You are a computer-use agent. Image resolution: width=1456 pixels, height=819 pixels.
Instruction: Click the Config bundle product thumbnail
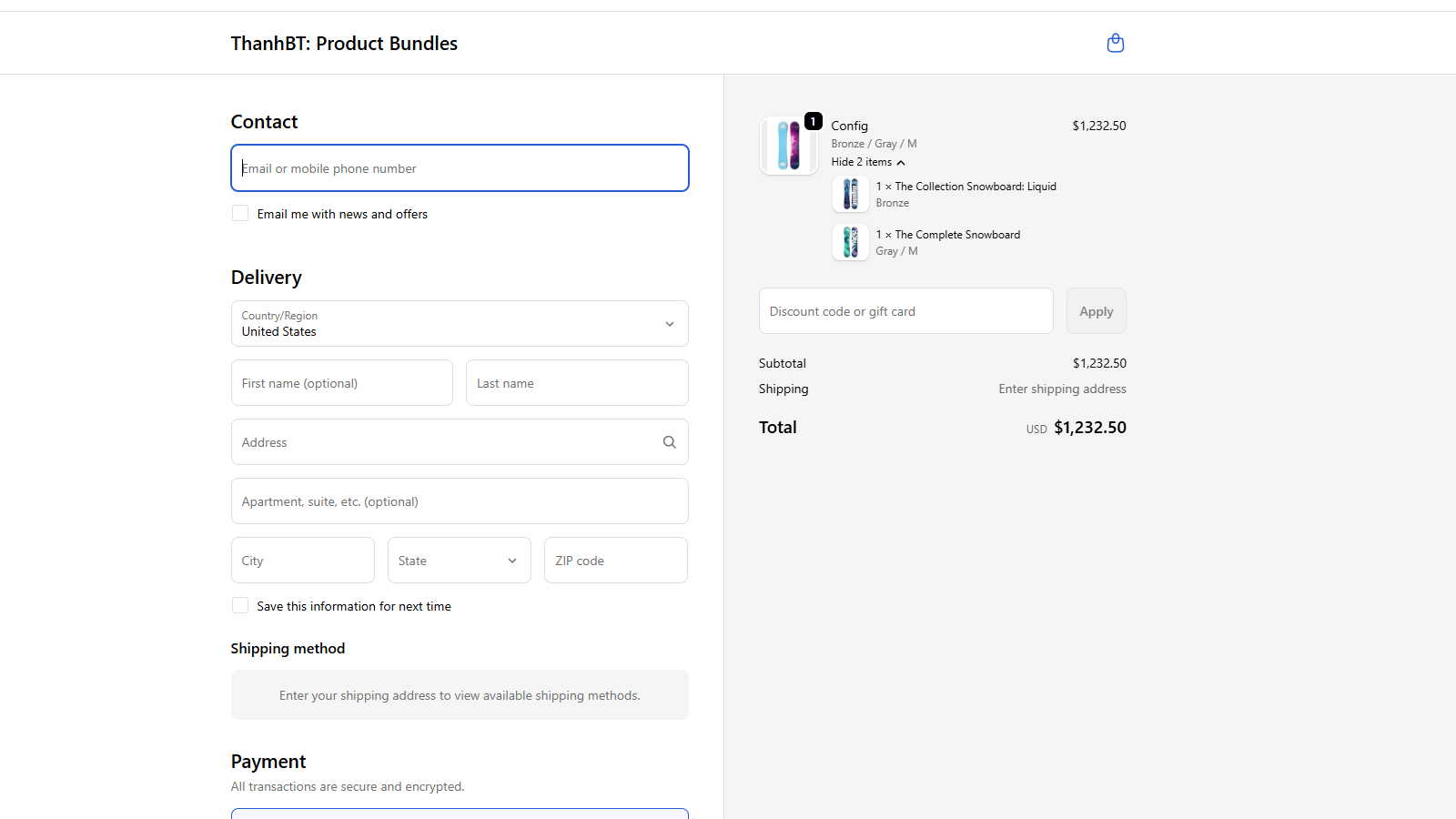coord(789,146)
